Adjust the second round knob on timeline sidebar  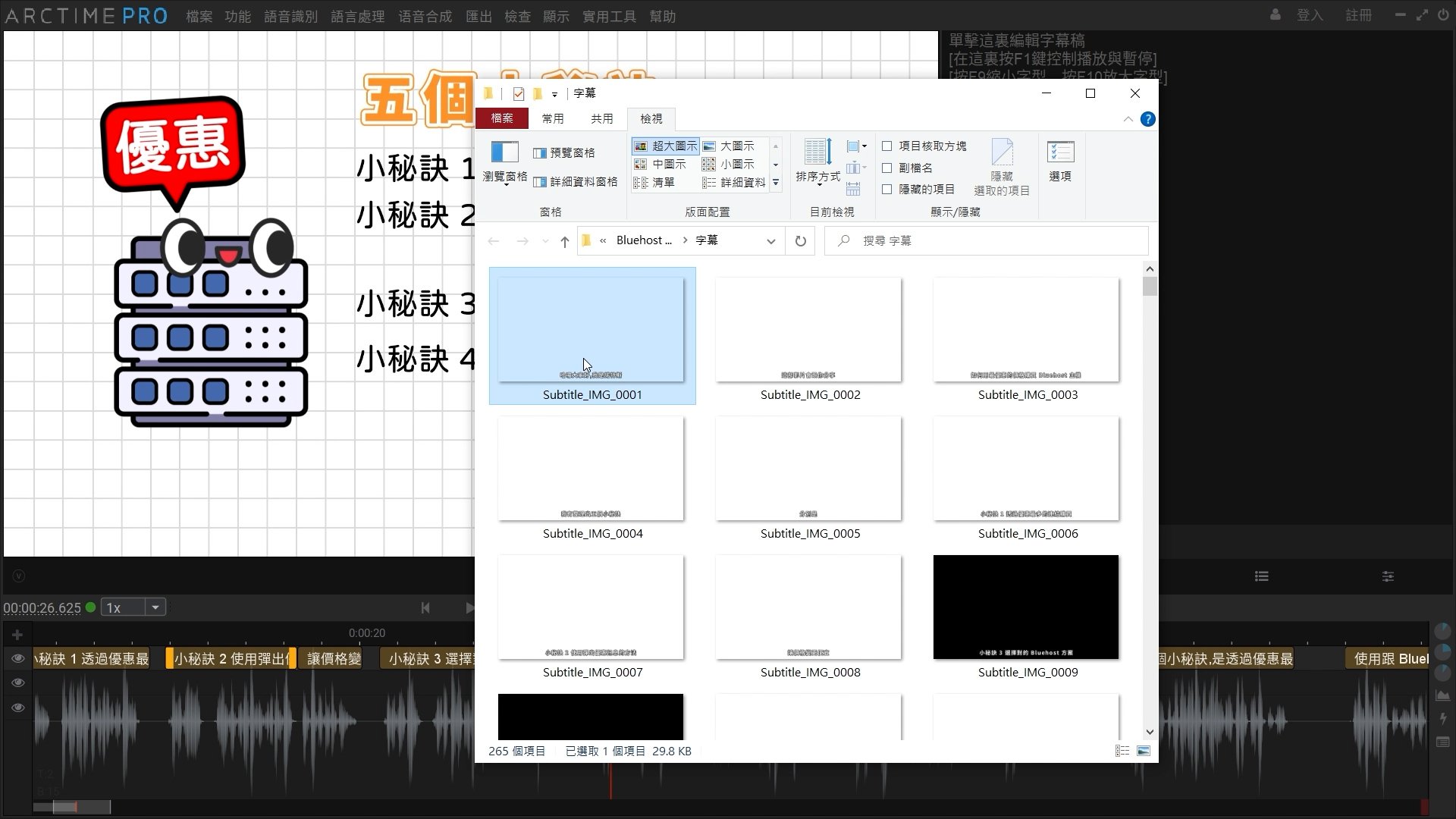1442,652
